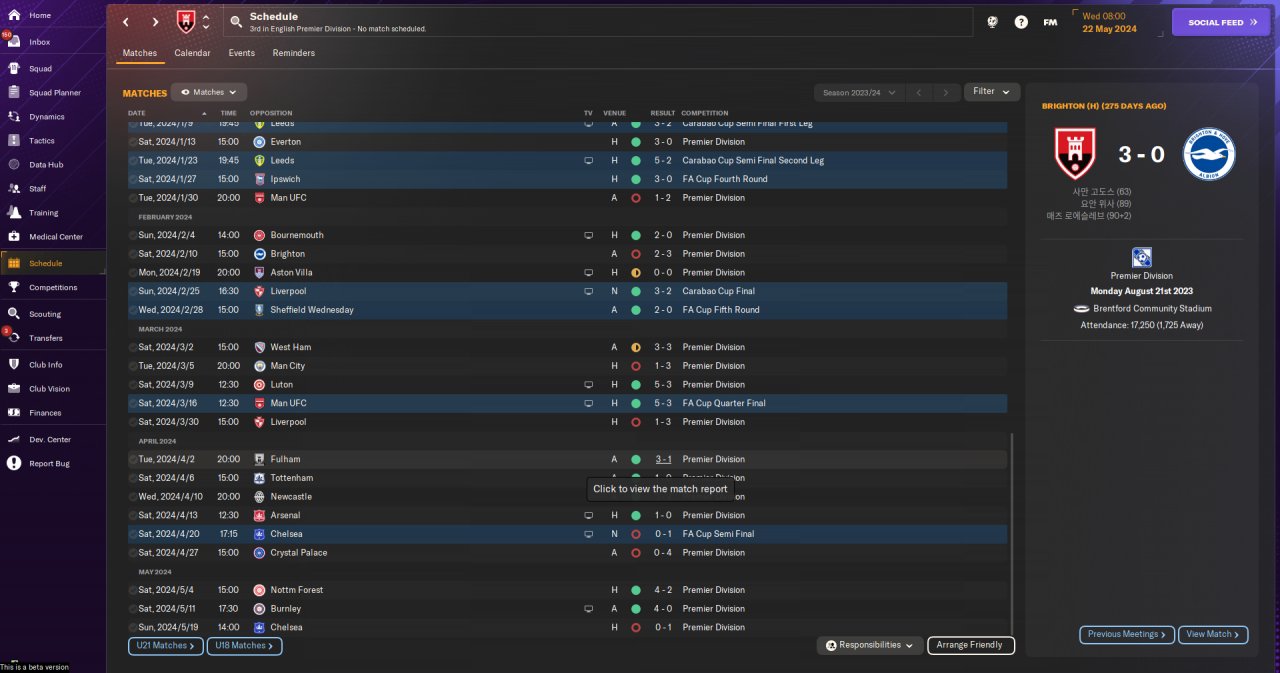Open the Staff sidebar icon
This screenshot has width=1280, height=673.
click(14, 188)
